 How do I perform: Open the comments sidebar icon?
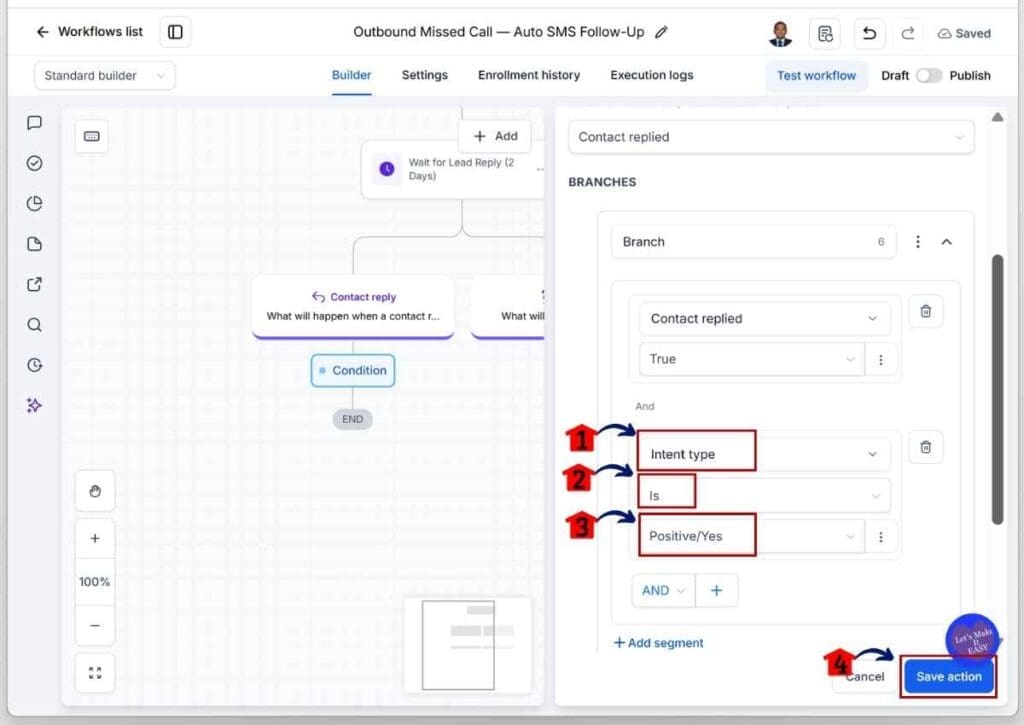pos(35,123)
